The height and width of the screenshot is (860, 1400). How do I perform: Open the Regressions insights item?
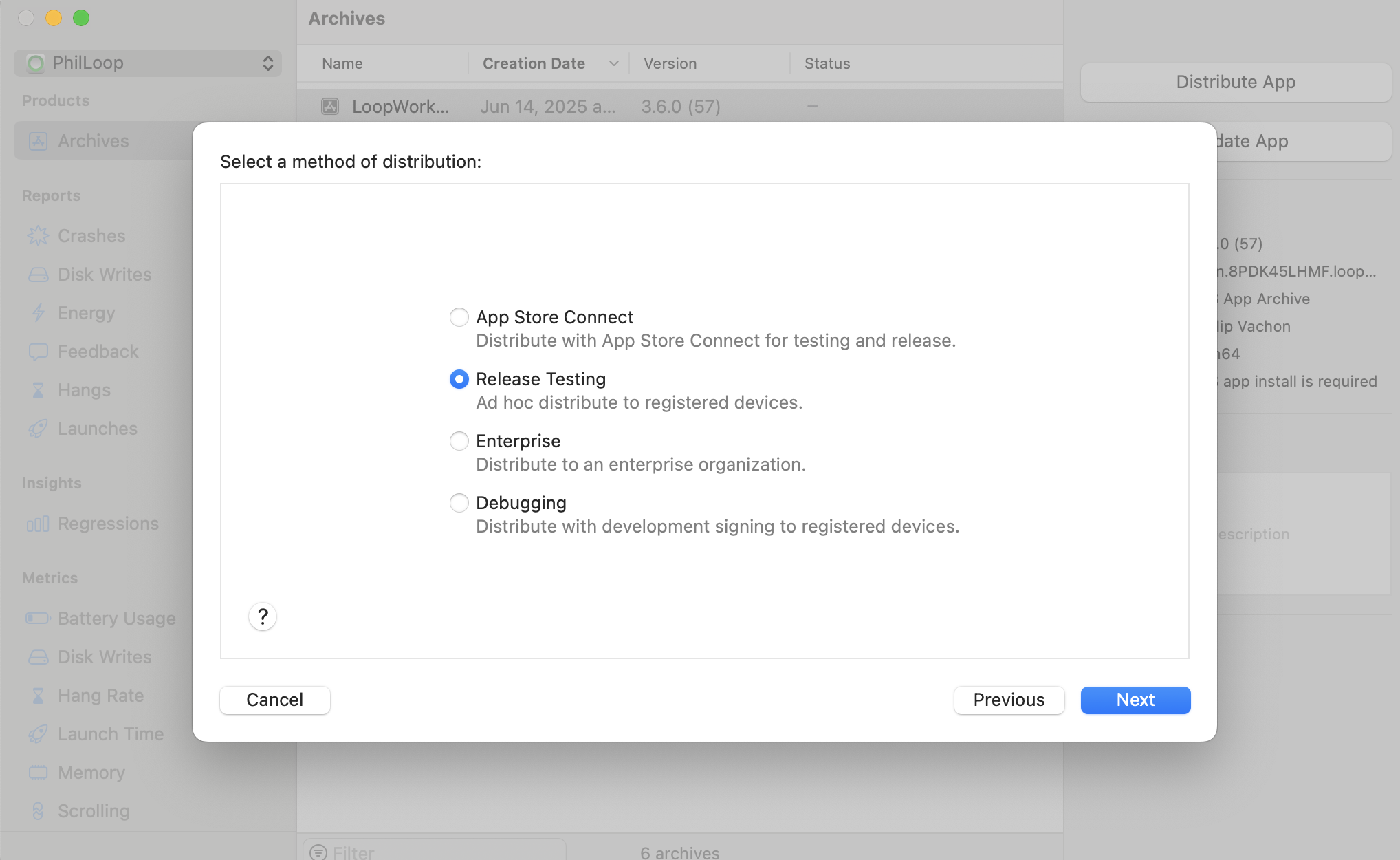tap(108, 524)
